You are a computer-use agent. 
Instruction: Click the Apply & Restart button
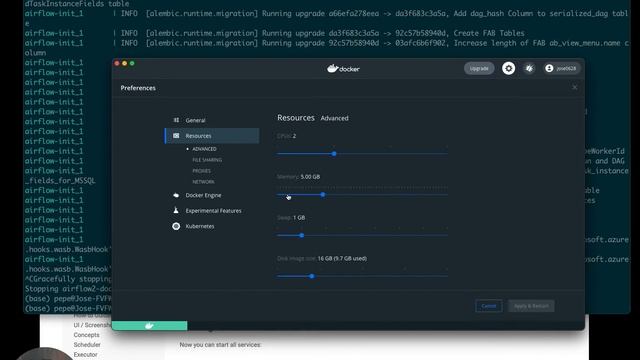click(x=531, y=306)
